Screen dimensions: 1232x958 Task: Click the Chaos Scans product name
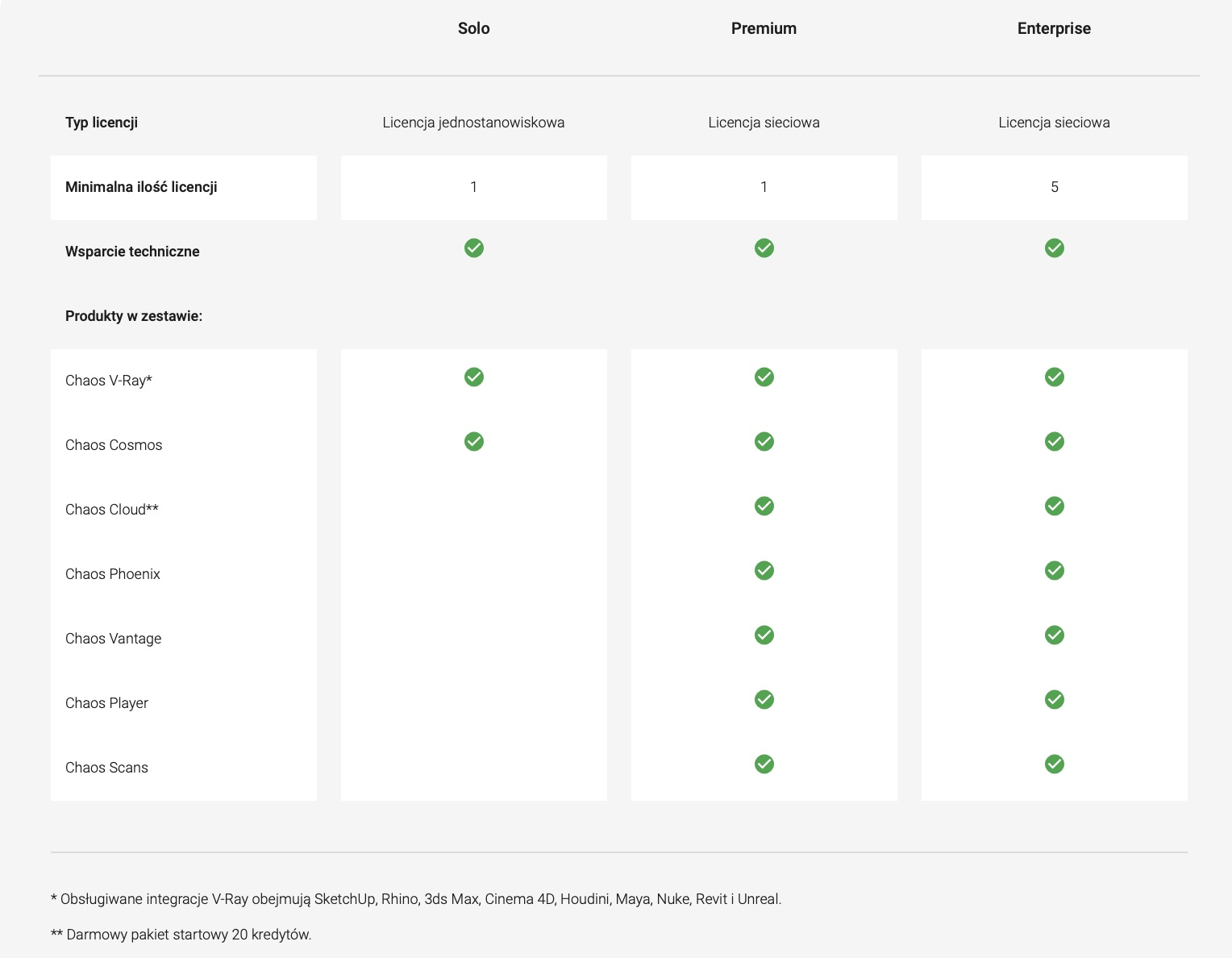pos(107,768)
